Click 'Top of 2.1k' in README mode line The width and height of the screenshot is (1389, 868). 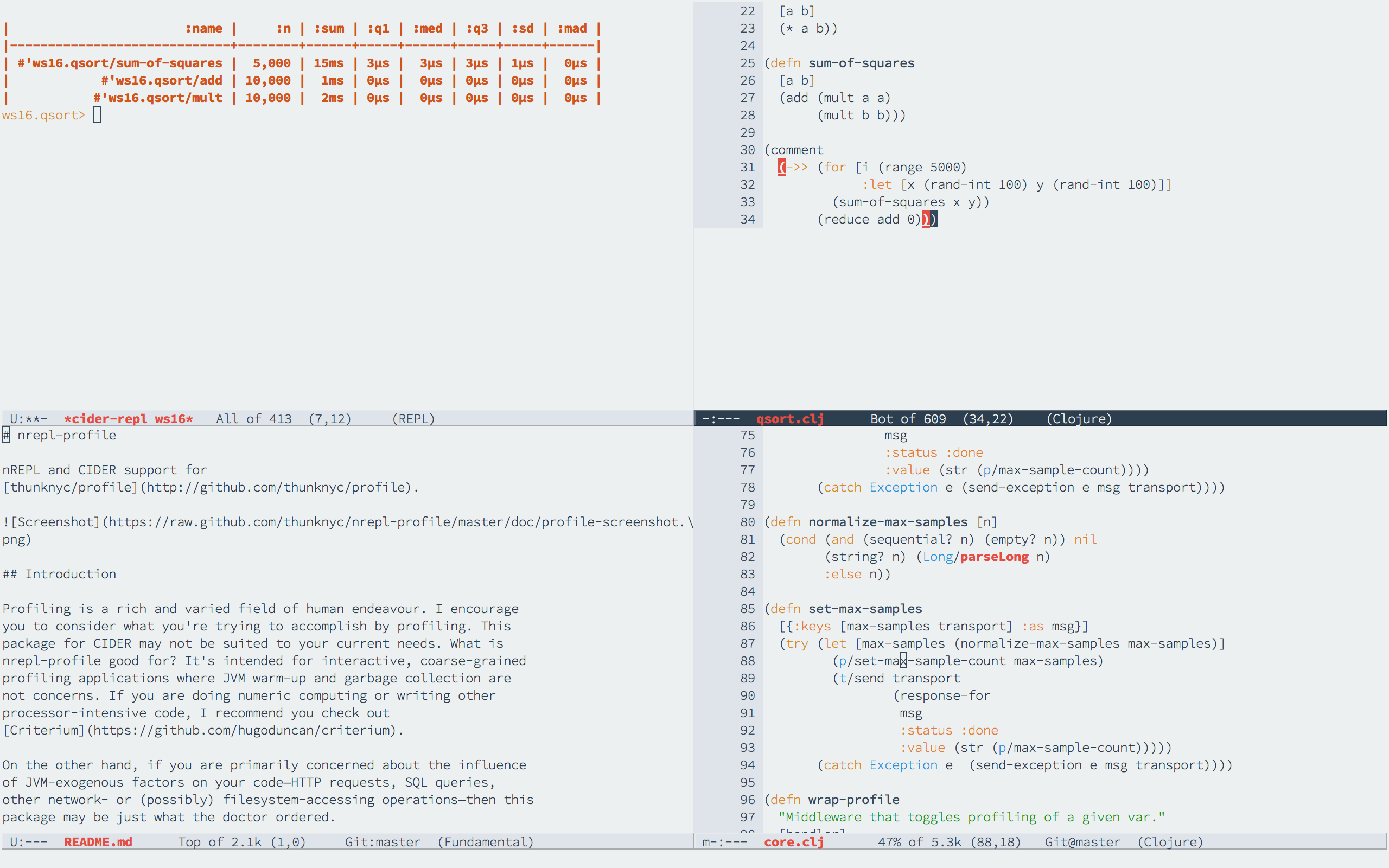220,841
